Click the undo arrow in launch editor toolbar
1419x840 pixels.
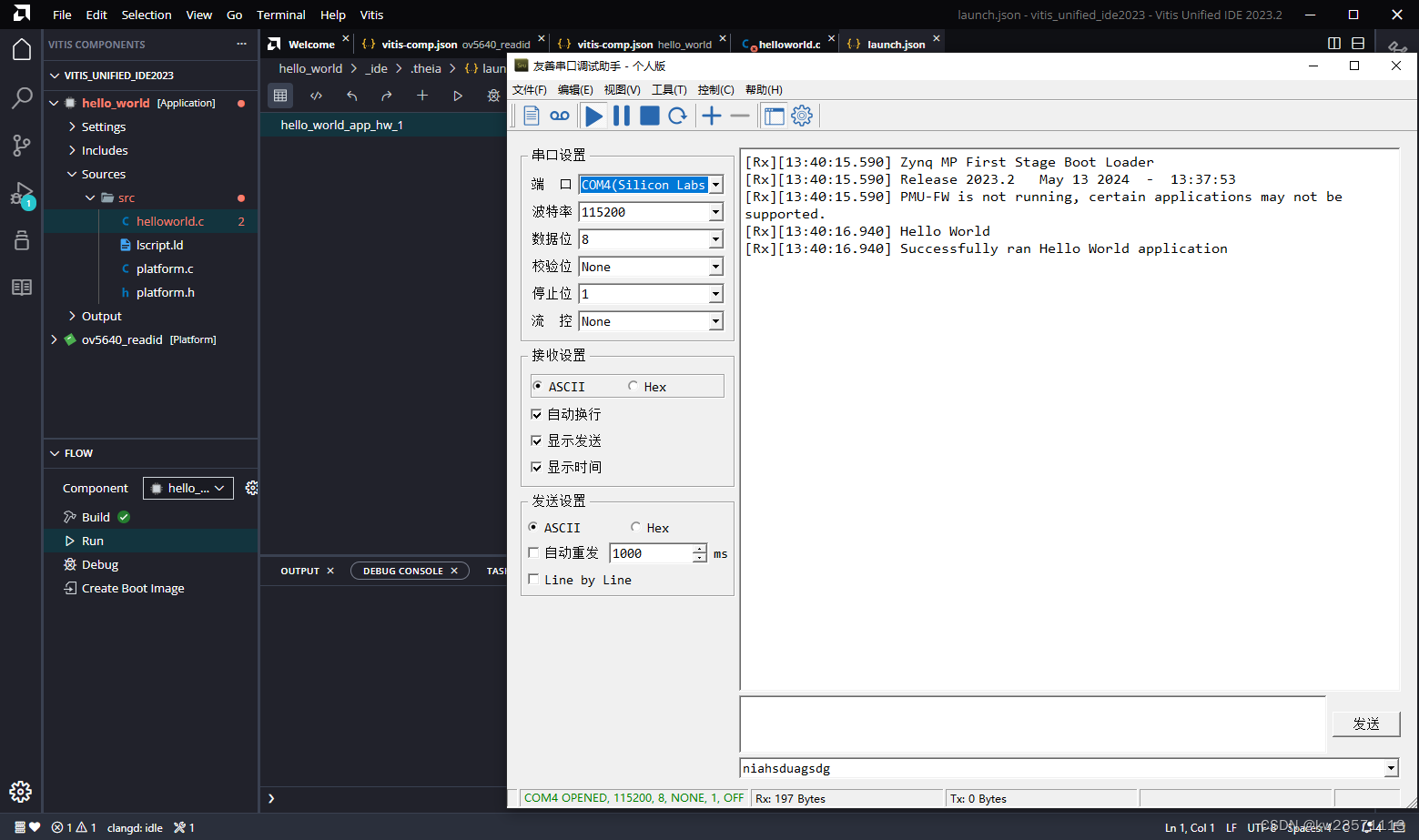(x=351, y=96)
